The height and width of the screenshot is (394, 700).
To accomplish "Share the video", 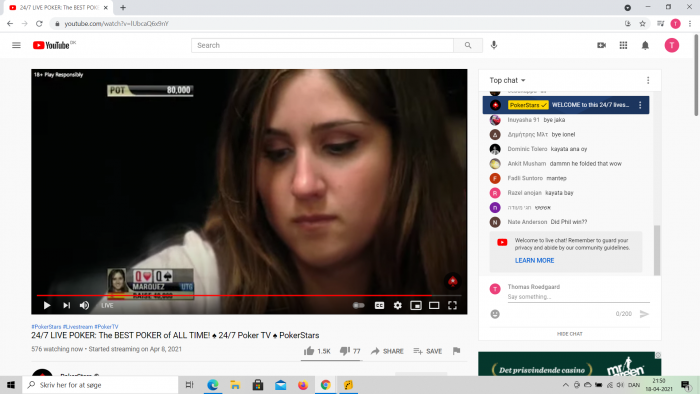I will pos(387,351).
